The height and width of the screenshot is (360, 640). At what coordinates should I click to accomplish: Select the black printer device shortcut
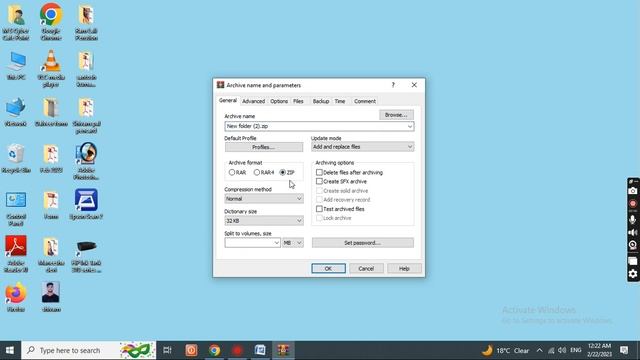tap(86, 256)
